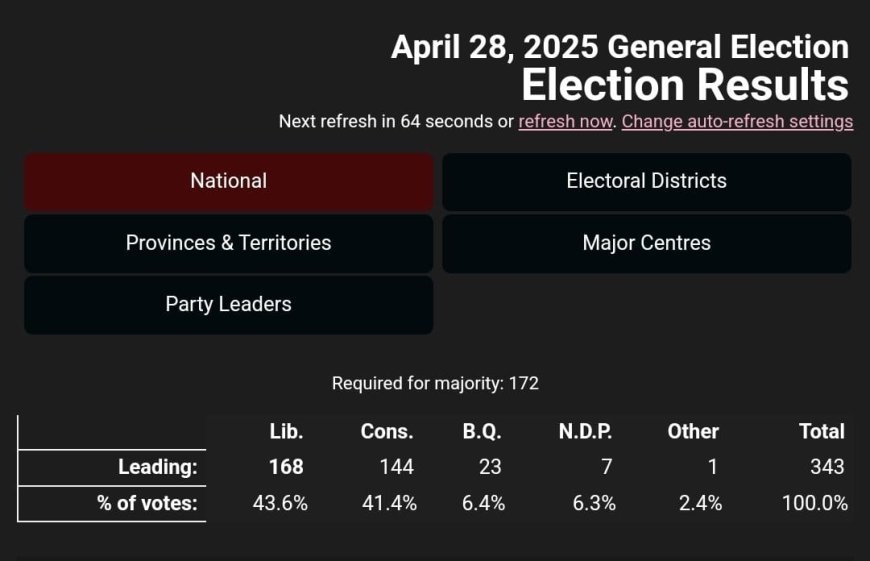Screen dimensions: 870x561
Task: Click the Other column header
Action: tap(693, 431)
